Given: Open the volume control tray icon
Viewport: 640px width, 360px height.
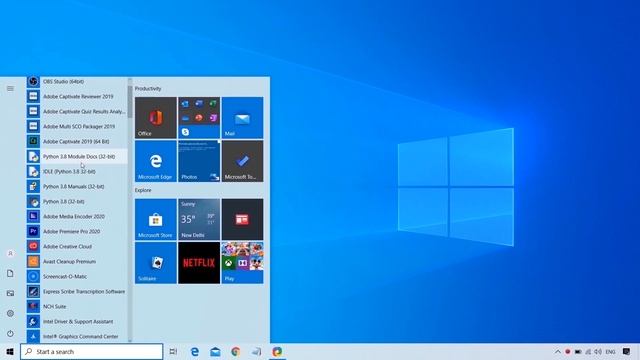Looking at the screenshot, I should 598,351.
